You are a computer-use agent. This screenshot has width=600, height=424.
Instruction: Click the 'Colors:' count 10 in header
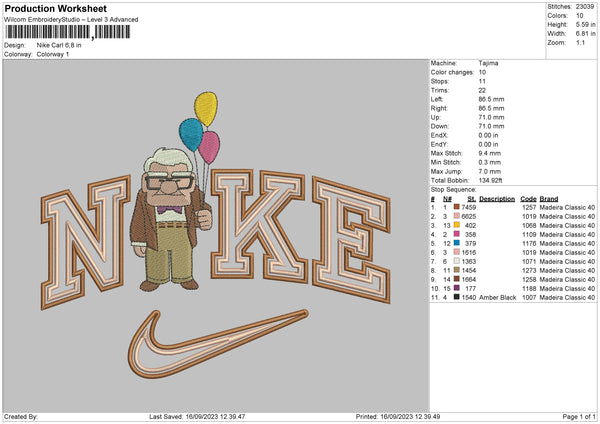click(579, 16)
